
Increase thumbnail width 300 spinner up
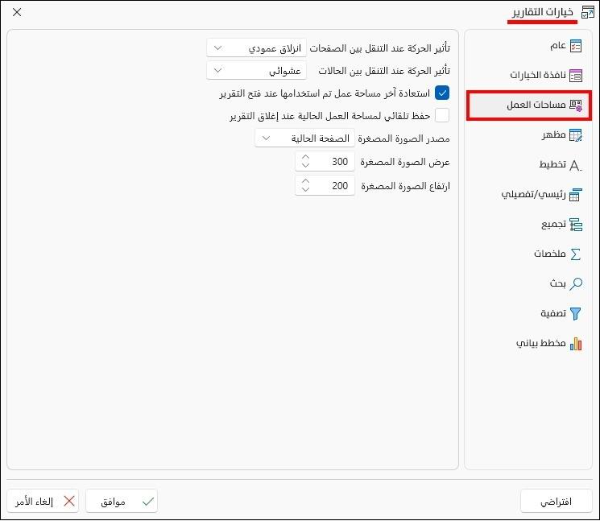[305, 158]
